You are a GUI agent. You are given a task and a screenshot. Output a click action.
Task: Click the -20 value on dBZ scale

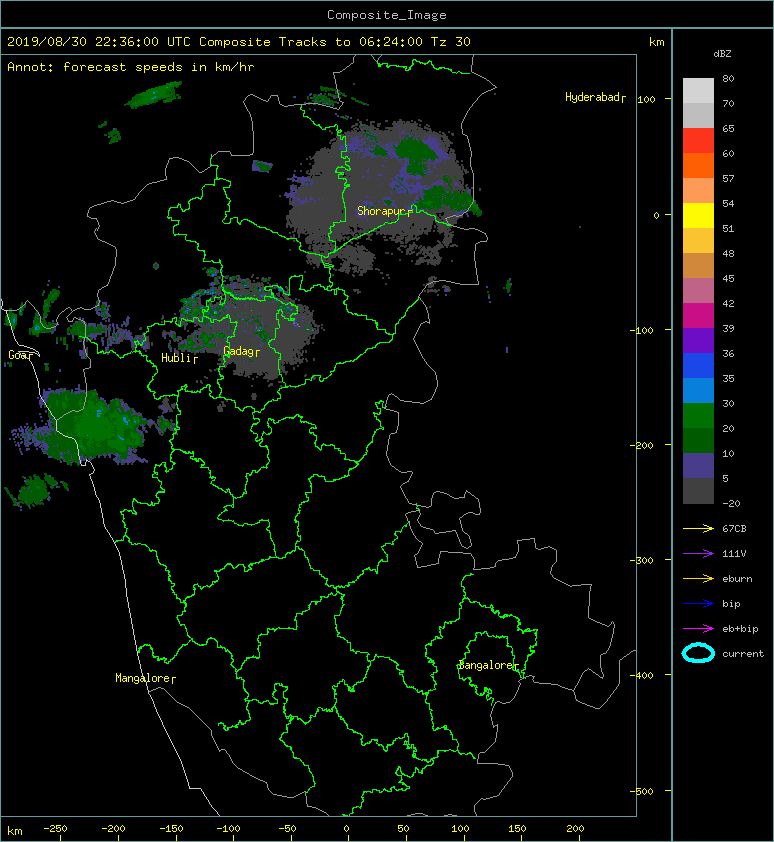pyautogui.click(x=731, y=504)
